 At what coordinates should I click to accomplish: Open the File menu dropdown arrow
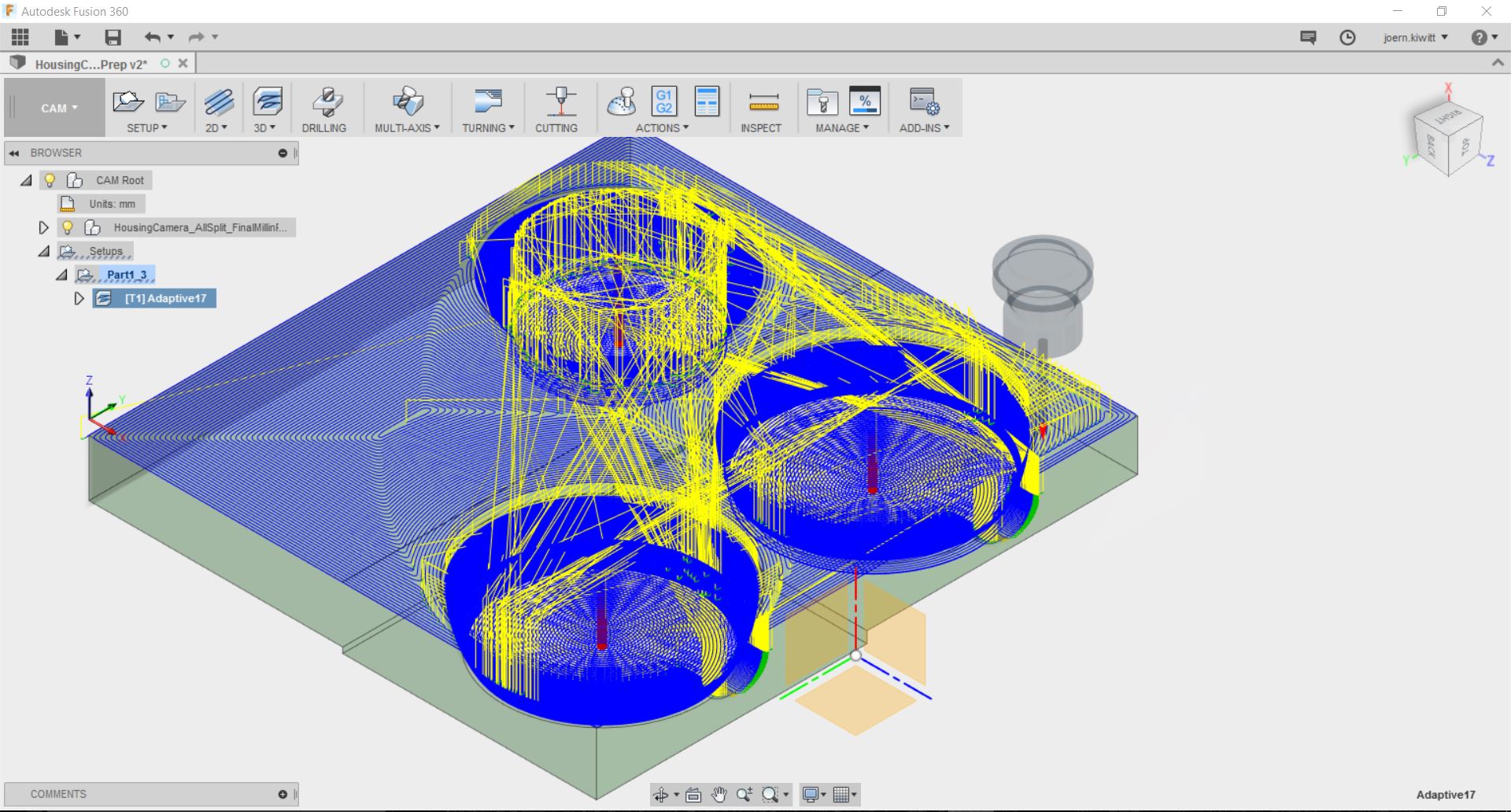[78, 37]
